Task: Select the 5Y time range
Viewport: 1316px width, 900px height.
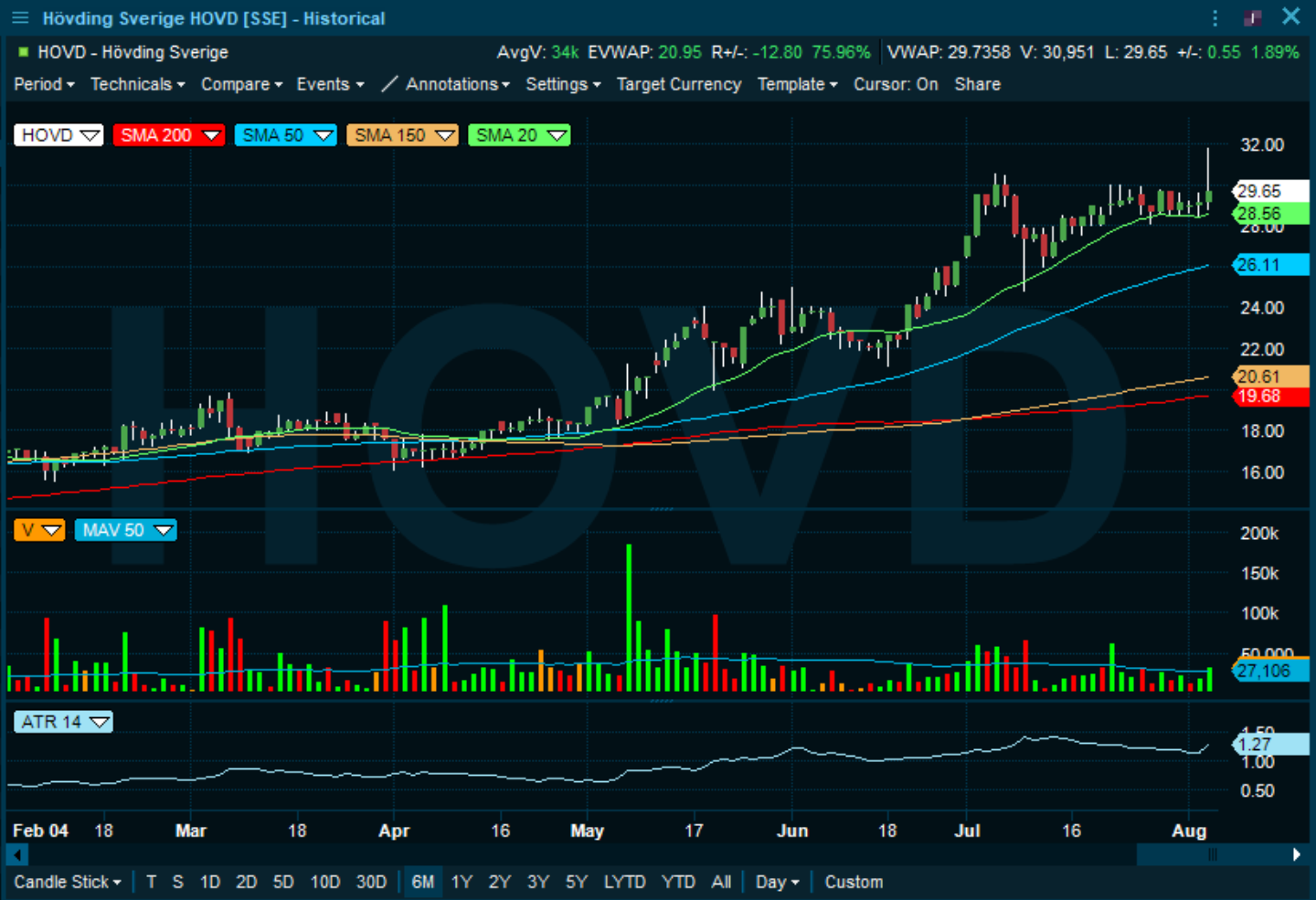Action: tap(576, 882)
